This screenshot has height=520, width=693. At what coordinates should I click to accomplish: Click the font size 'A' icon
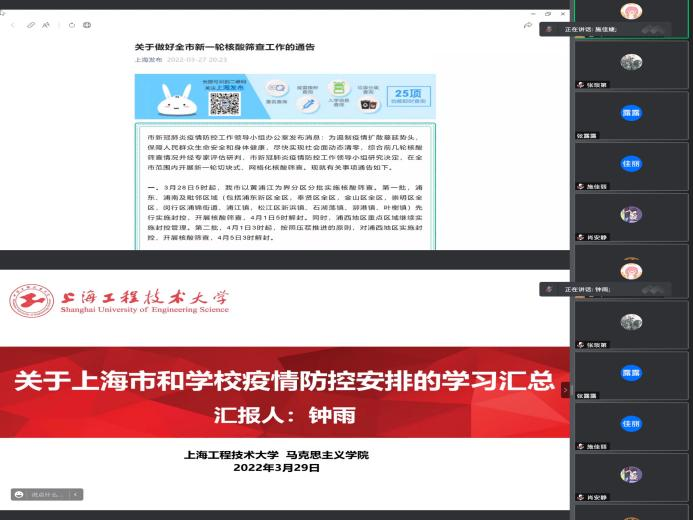click(x=46, y=25)
